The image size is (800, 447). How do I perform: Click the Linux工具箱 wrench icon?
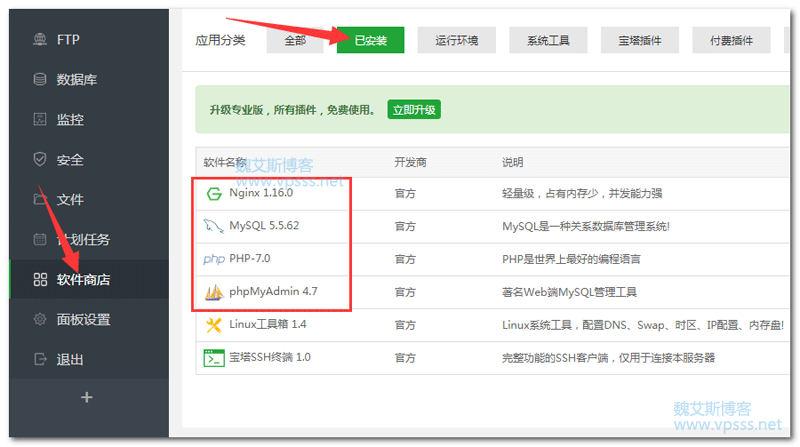coord(213,325)
